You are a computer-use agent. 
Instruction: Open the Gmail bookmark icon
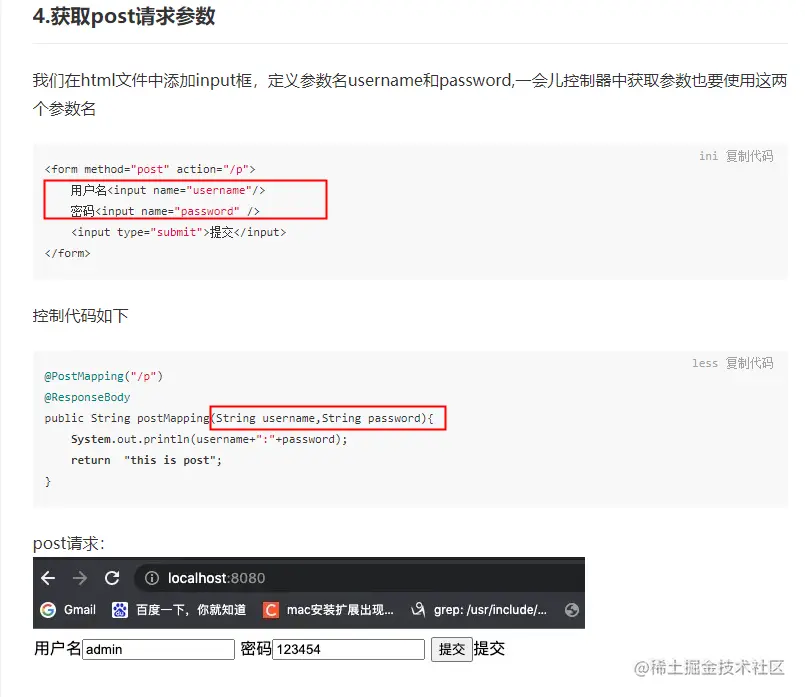(x=48, y=610)
